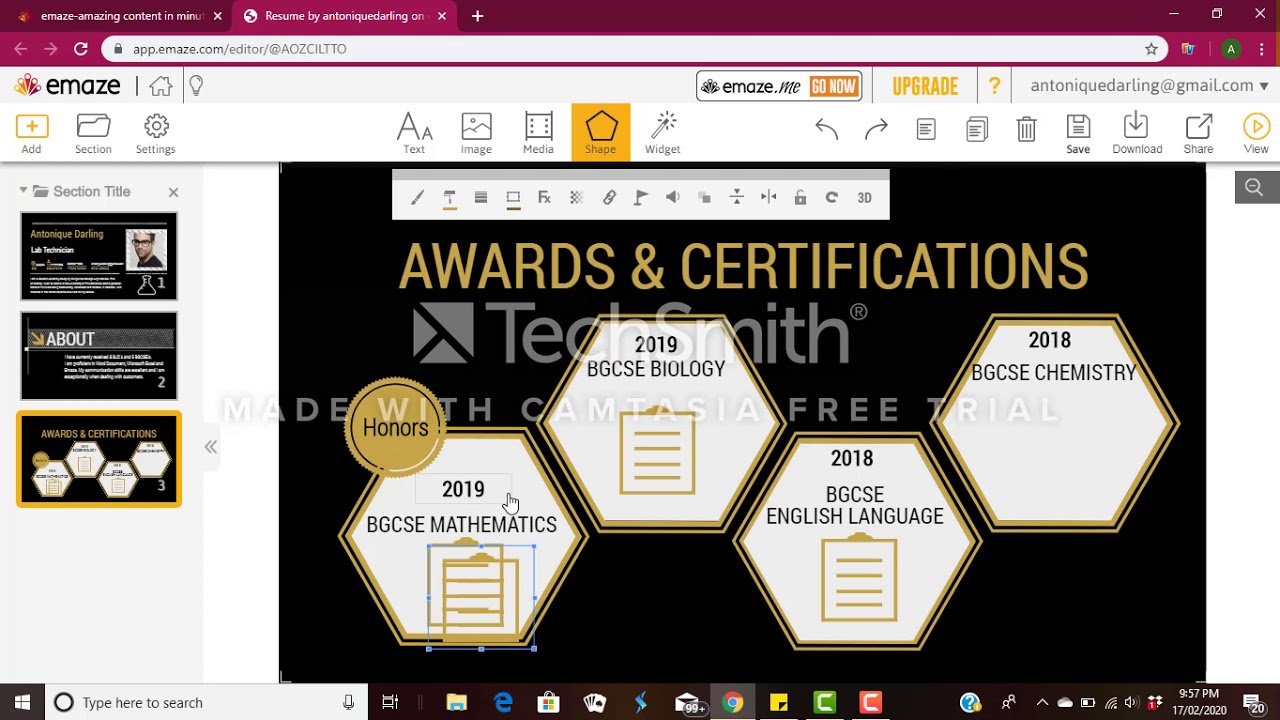Open the checkerboard opacity tool
Screen dimensions: 1280x720
pos(577,198)
